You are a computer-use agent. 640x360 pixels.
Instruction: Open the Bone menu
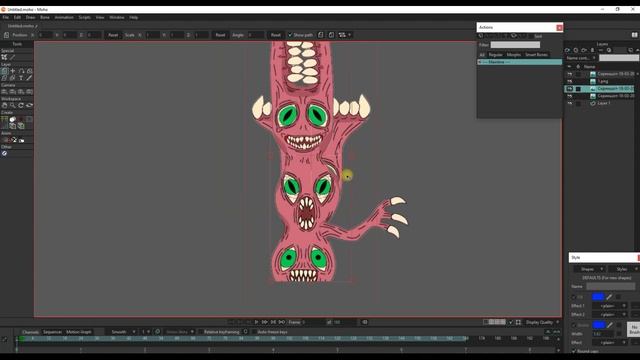pyautogui.click(x=45, y=18)
